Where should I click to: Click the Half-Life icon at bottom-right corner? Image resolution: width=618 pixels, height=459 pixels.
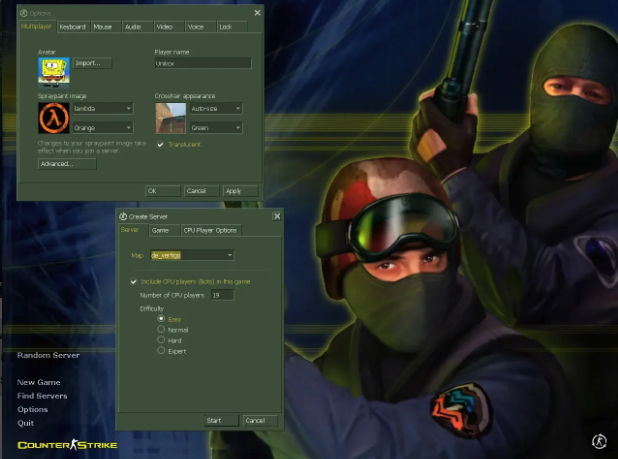pyautogui.click(x=599, y=441)
